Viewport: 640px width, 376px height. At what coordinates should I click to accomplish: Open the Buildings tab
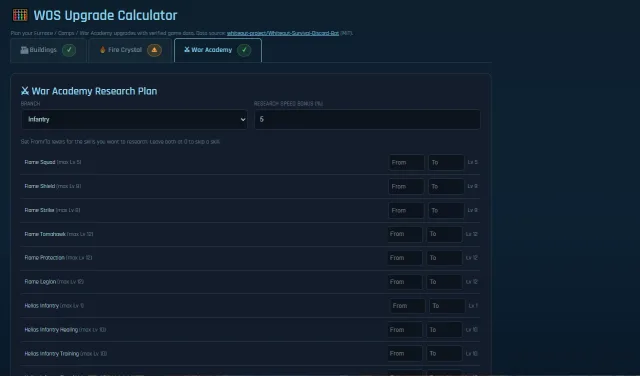48,50
